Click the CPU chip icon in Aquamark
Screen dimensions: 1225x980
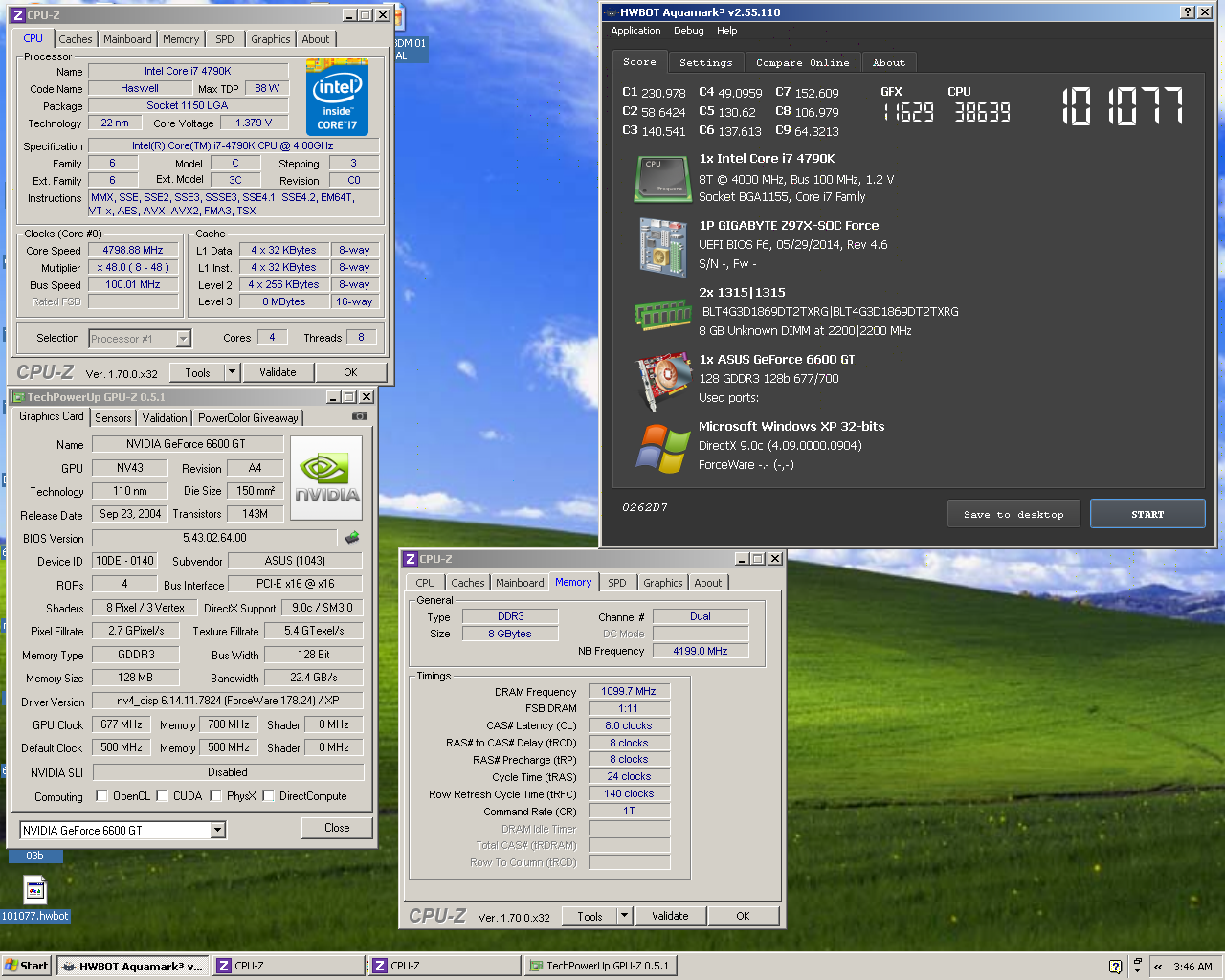[x=662, y=179]
